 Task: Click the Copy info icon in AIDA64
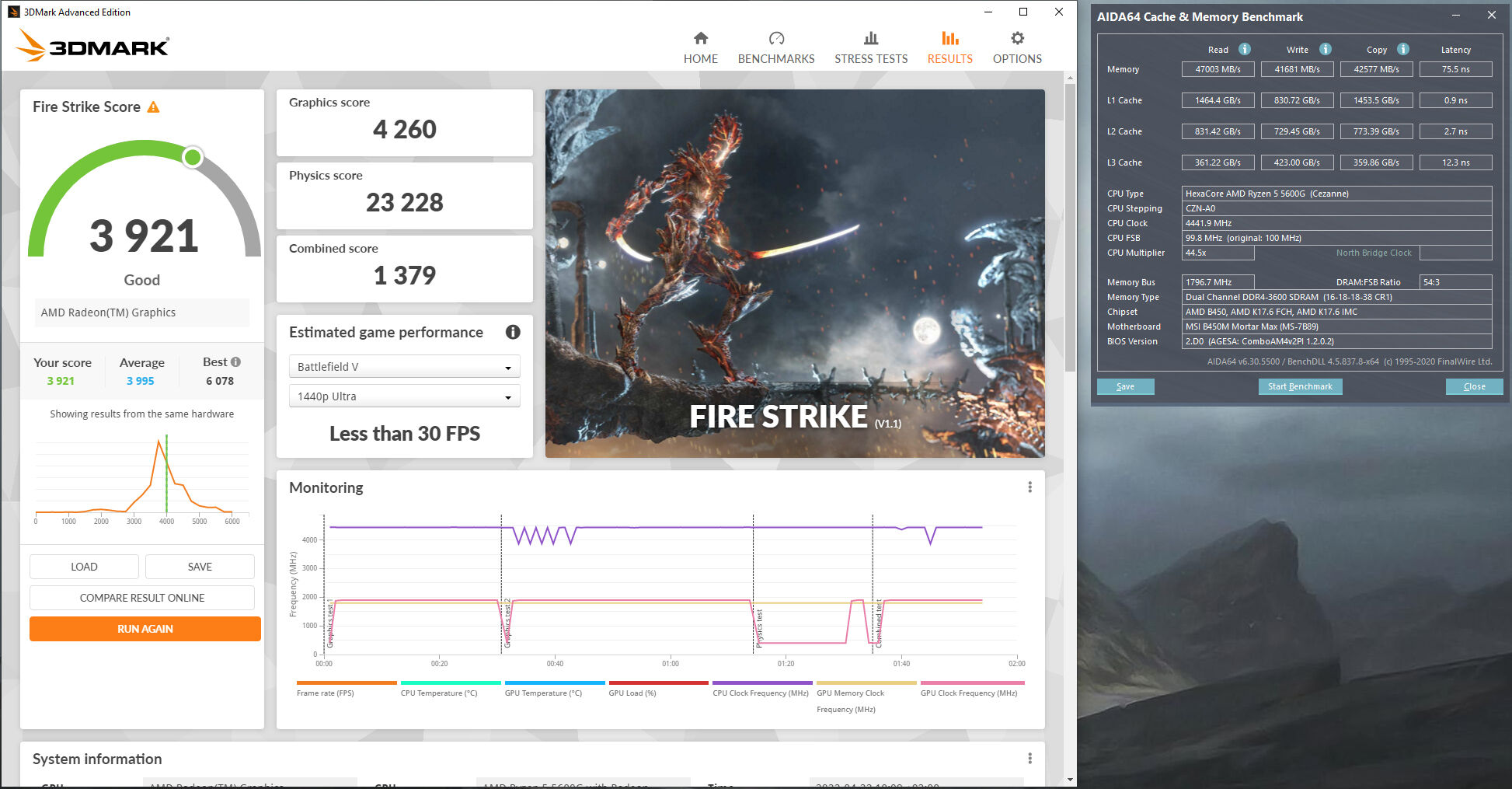(x=1403, y=49)
